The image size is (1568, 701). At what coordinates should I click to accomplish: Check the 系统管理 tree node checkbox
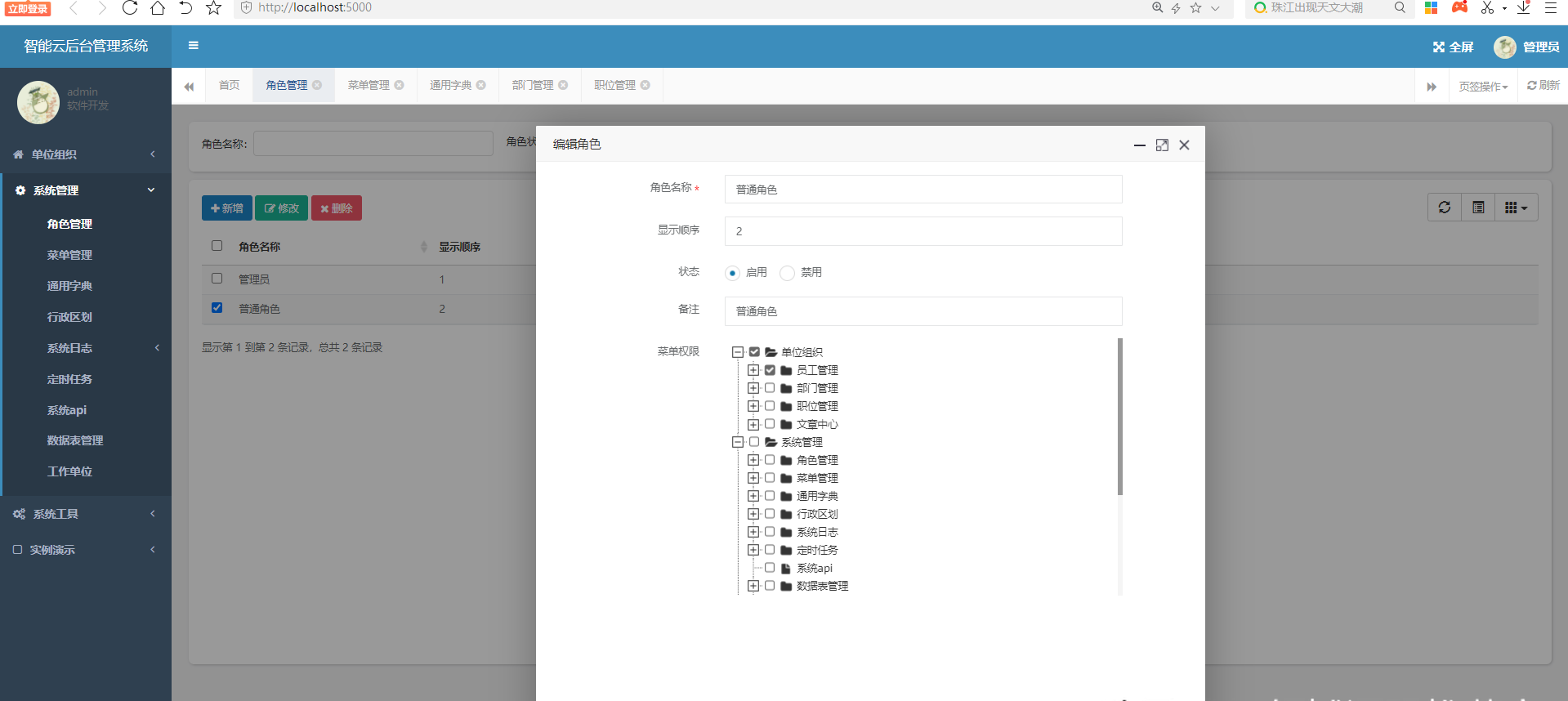(754, 442)
